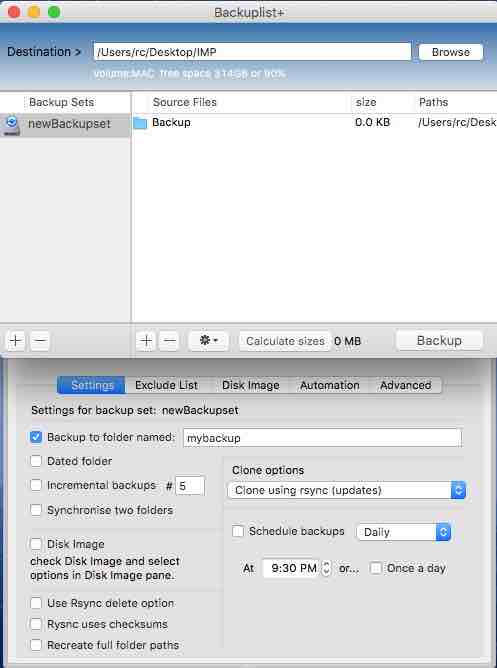This screenshot has height=668, width=497.
Task: Enable Use Rsync delete option
Action: click(36, 603)
